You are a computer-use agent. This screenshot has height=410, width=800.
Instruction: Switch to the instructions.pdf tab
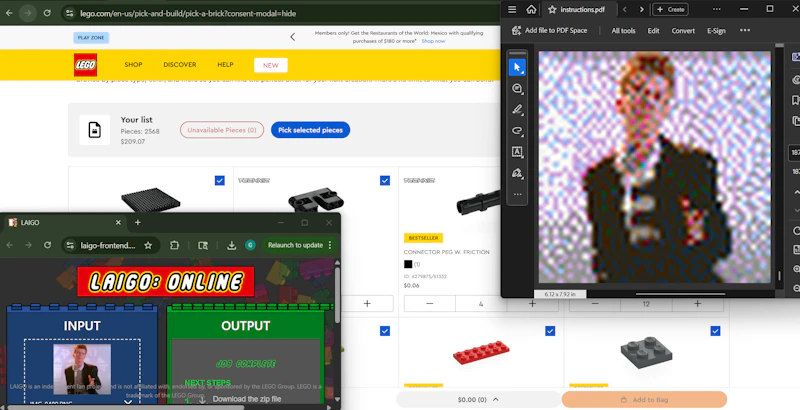click(x=582, y=9)
